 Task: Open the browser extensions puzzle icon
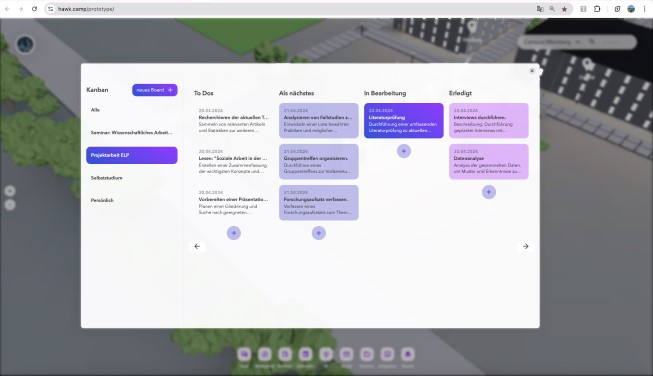click(597, 9)
